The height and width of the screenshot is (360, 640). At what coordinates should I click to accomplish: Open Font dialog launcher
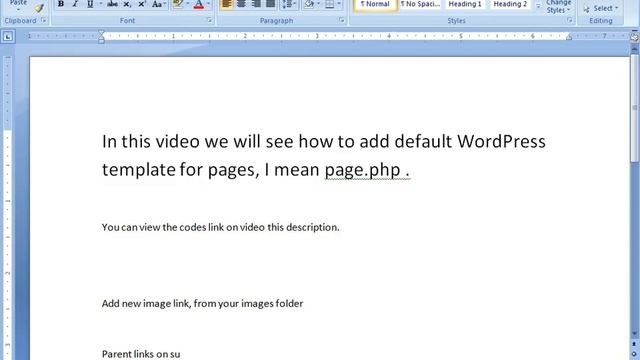coord(209,20)
